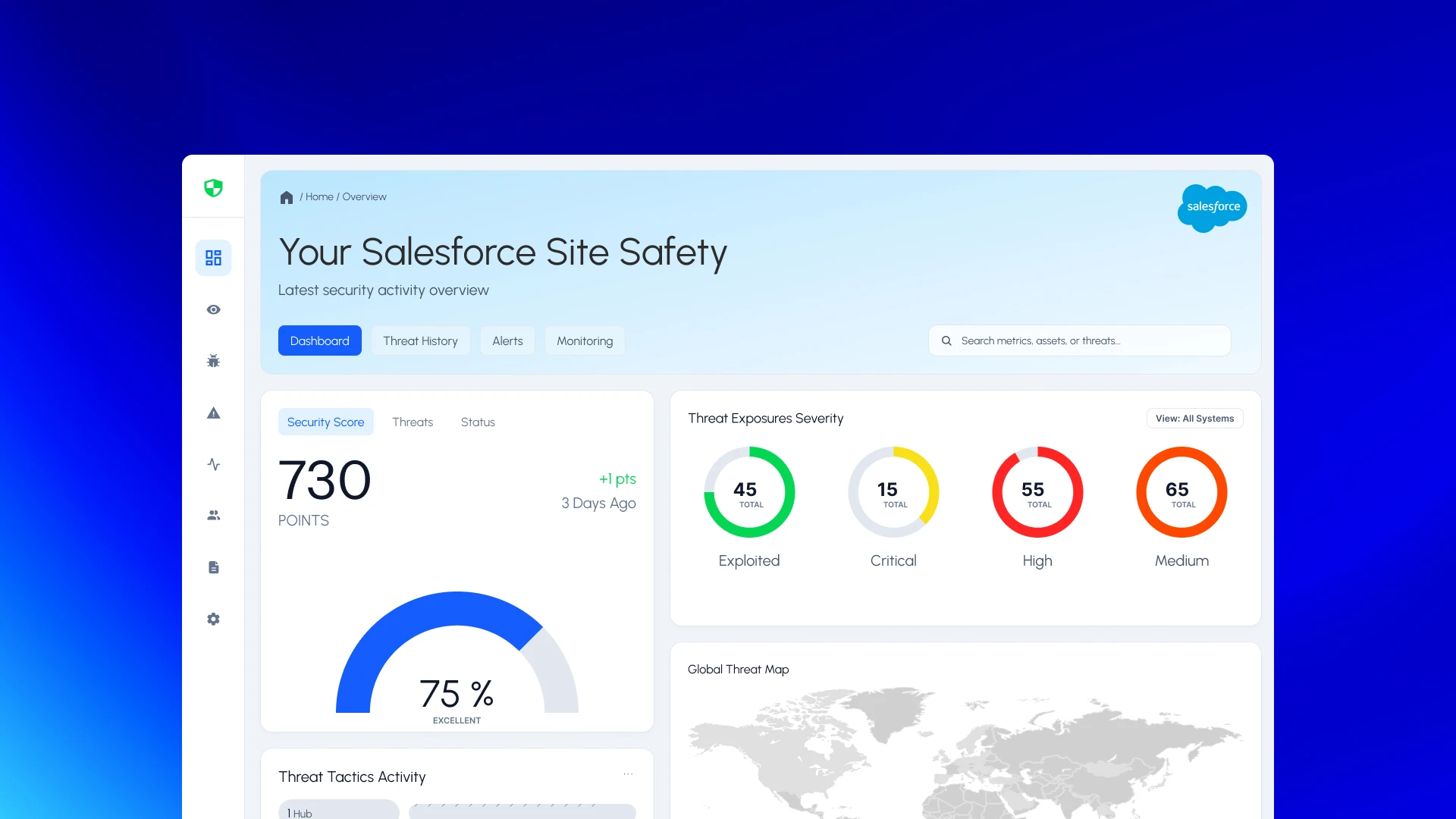Open the users icon in sidebar
Screen dimensions: 1456x819
213,516
